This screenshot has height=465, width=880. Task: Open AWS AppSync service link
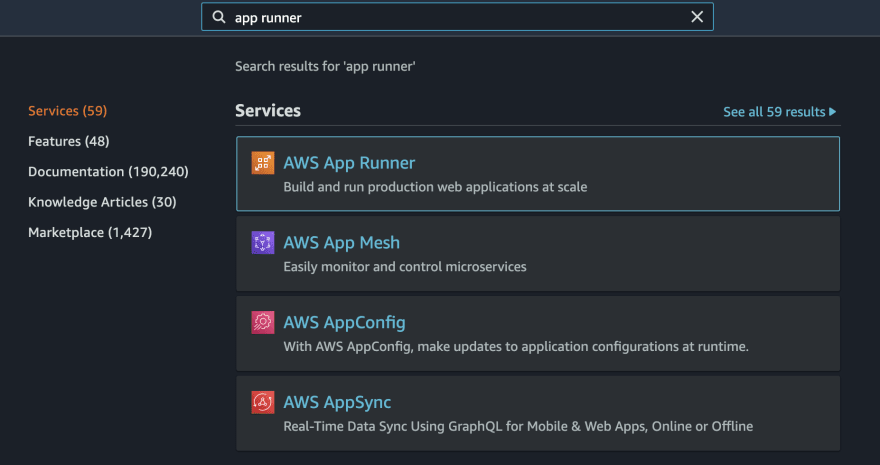337,402
